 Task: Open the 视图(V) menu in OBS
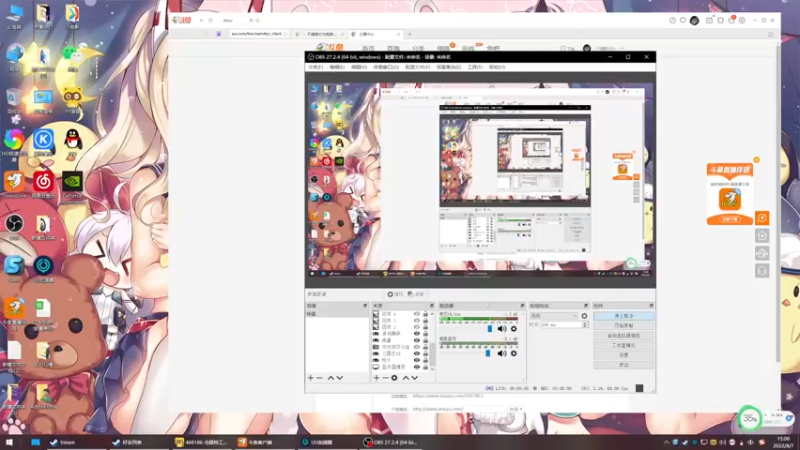[359, 67]
